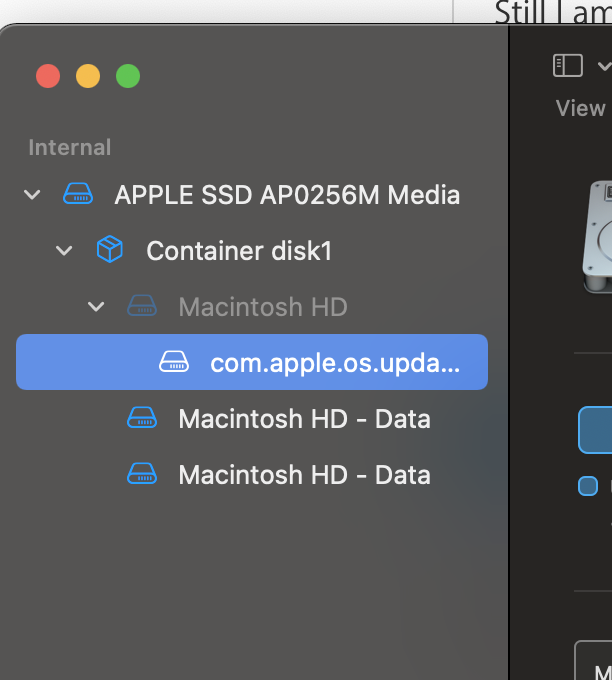Open the View dropdown chevron in toolbar
Image resolution: width=612 pixels, height=680 pixels.
[x=603, y=66]
